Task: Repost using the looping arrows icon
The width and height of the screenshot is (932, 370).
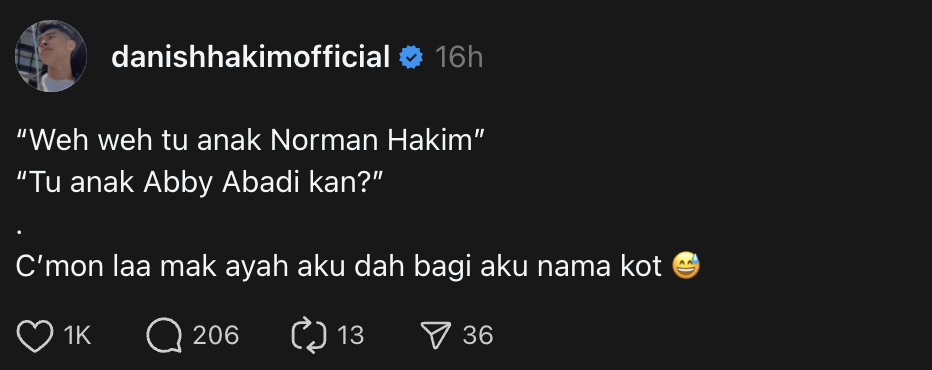Action: point(309,335)
